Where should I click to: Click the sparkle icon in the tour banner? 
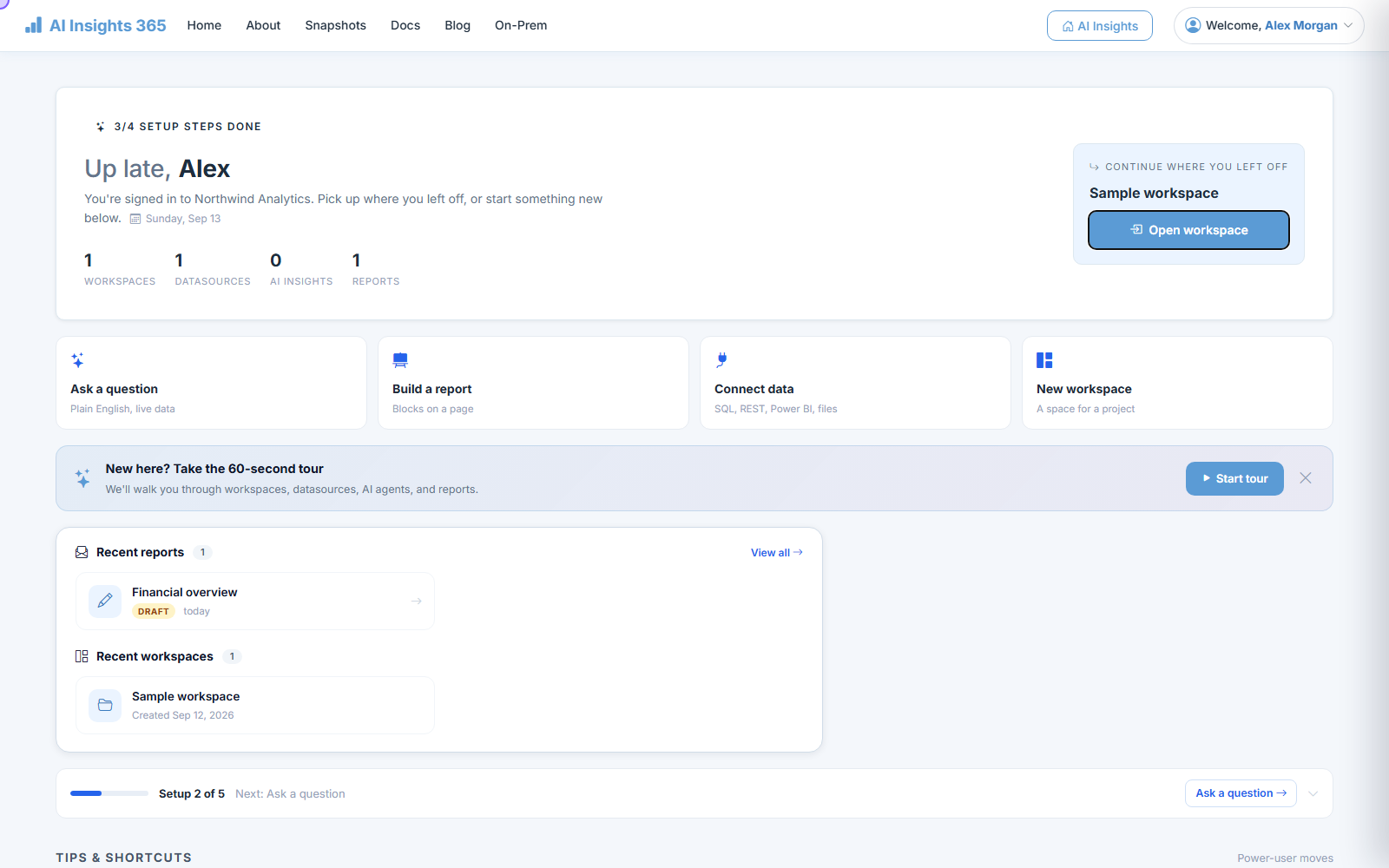coord(82,478)
